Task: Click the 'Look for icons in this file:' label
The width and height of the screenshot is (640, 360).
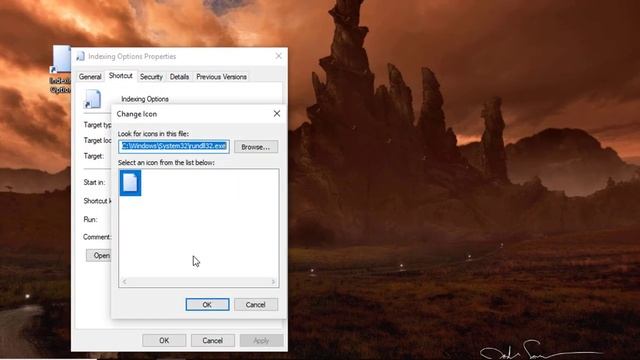Action: (x=153, y=133)
